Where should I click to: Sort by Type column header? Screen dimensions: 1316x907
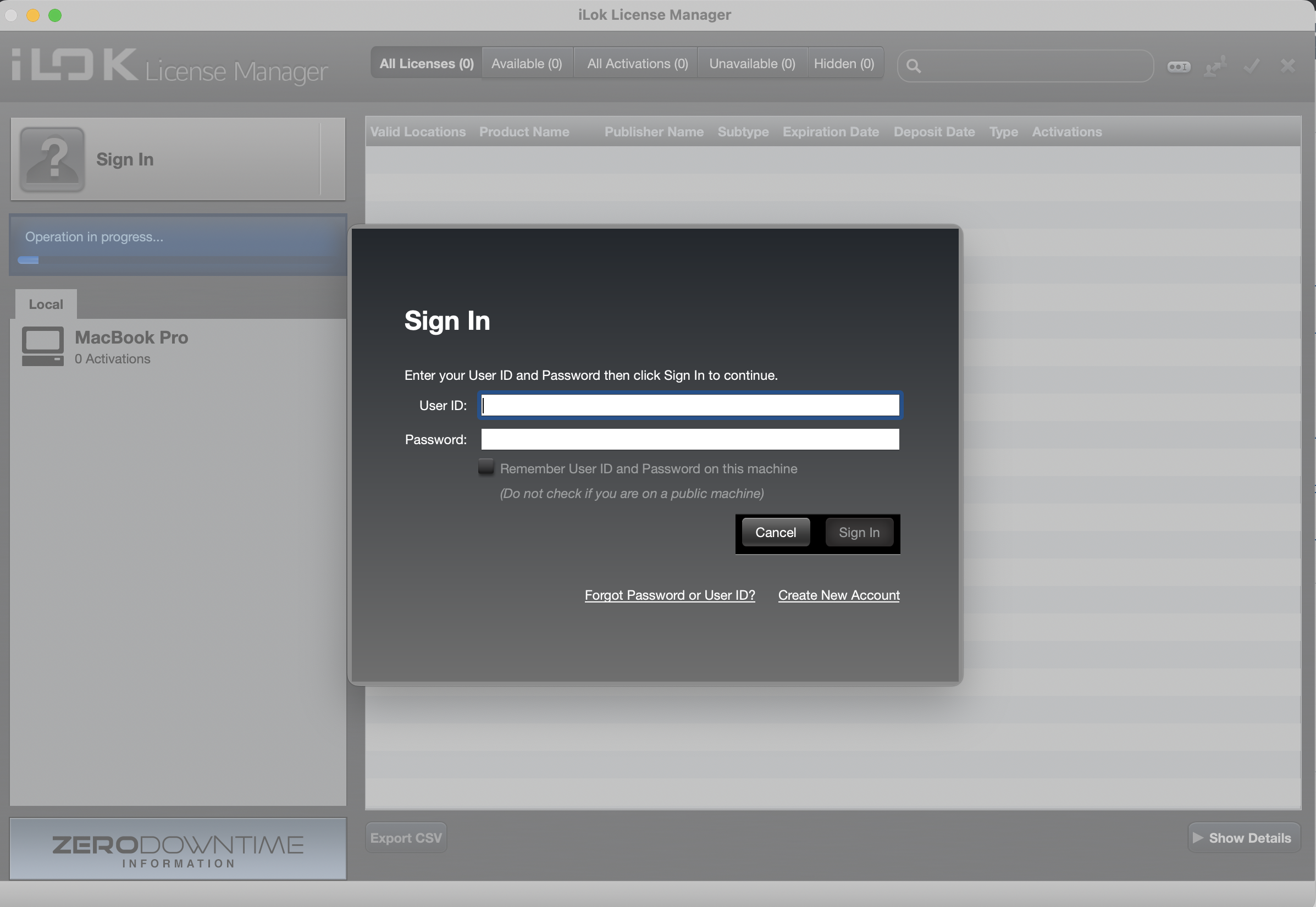coord(1003,132)
